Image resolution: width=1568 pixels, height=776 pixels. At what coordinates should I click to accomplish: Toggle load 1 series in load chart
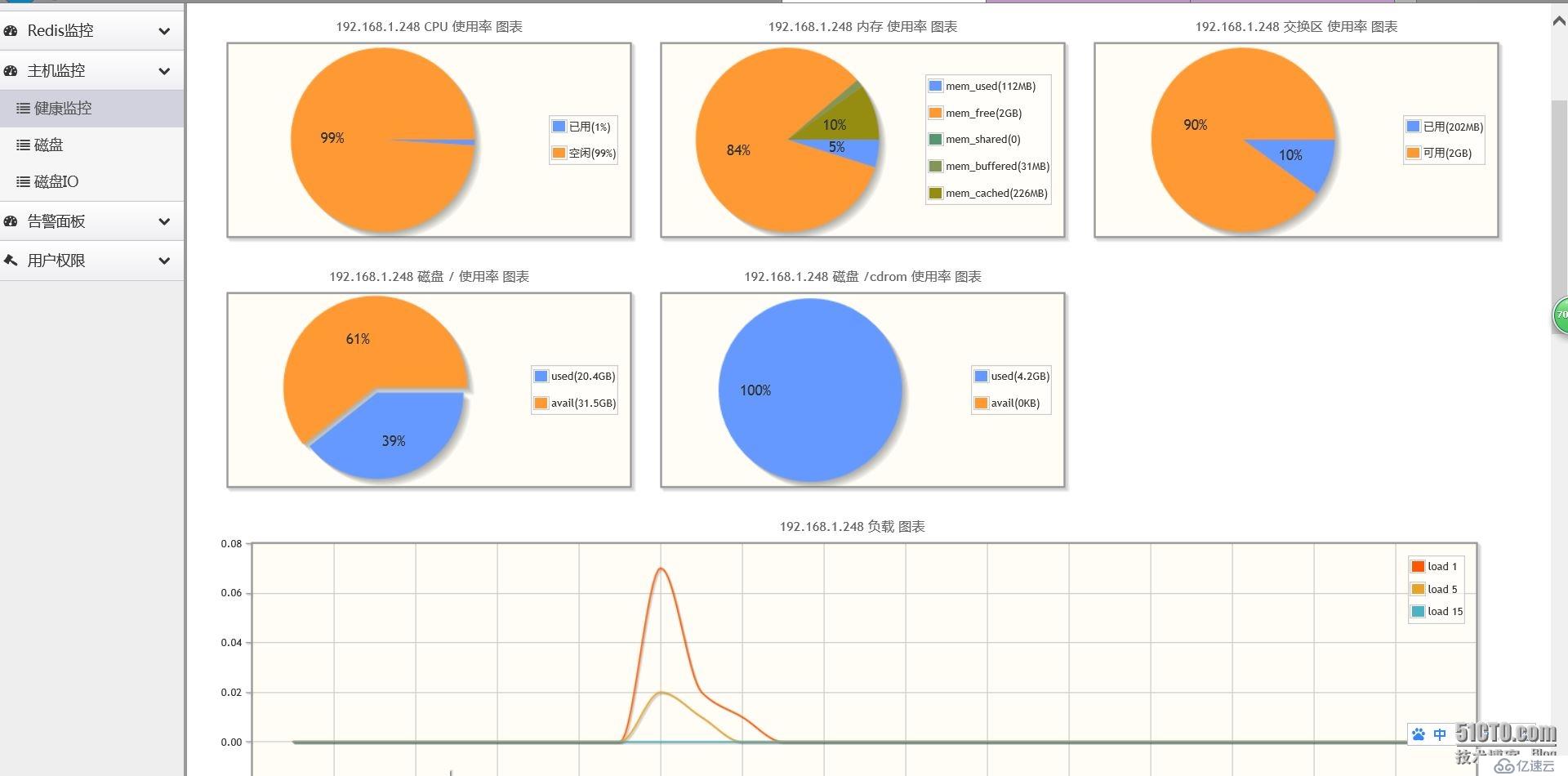pyautogui.click(x=1434, y=566)
